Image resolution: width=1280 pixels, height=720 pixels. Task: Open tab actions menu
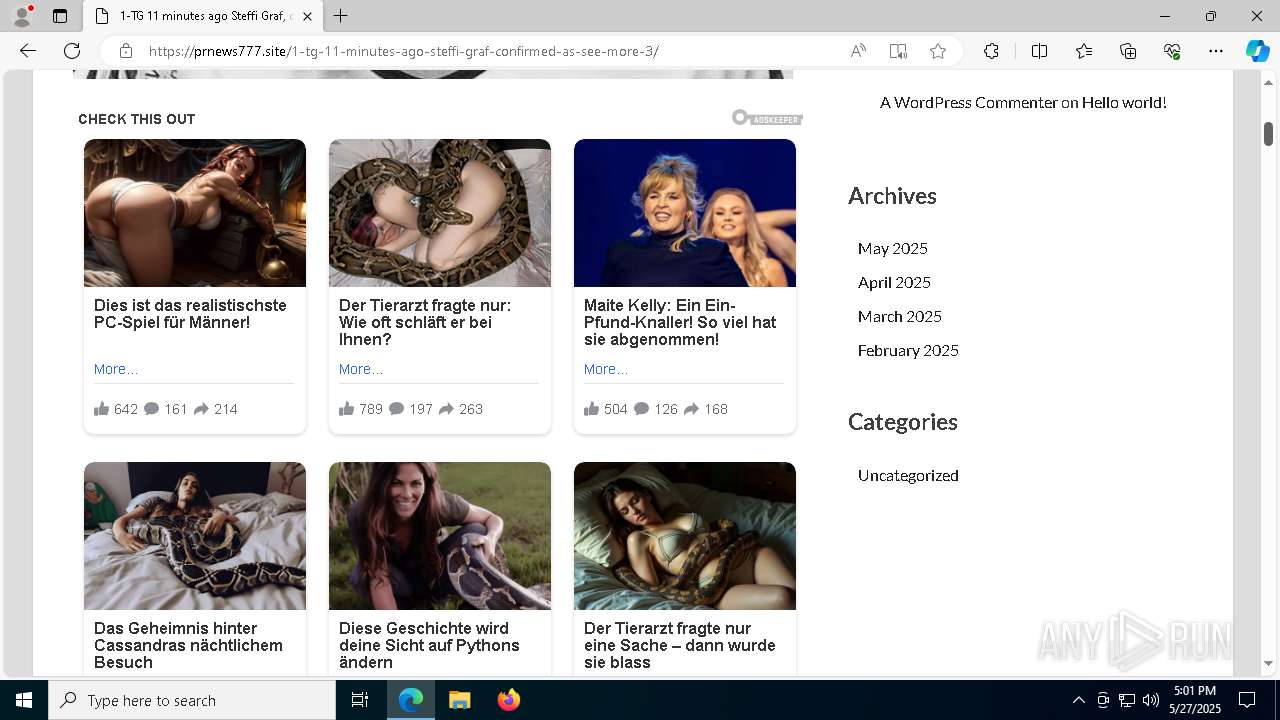[60, 16]
